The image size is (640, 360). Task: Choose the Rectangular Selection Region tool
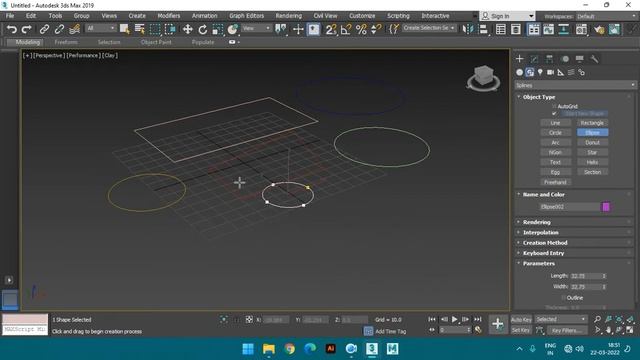155,29
